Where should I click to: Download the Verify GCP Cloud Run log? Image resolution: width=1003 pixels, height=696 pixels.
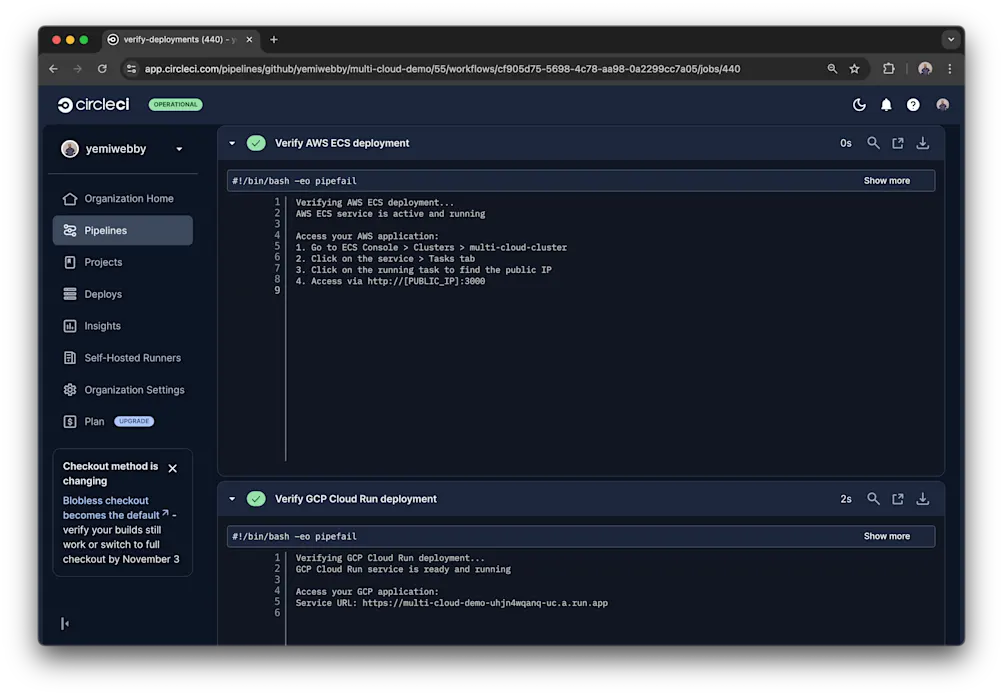(921, 498)
